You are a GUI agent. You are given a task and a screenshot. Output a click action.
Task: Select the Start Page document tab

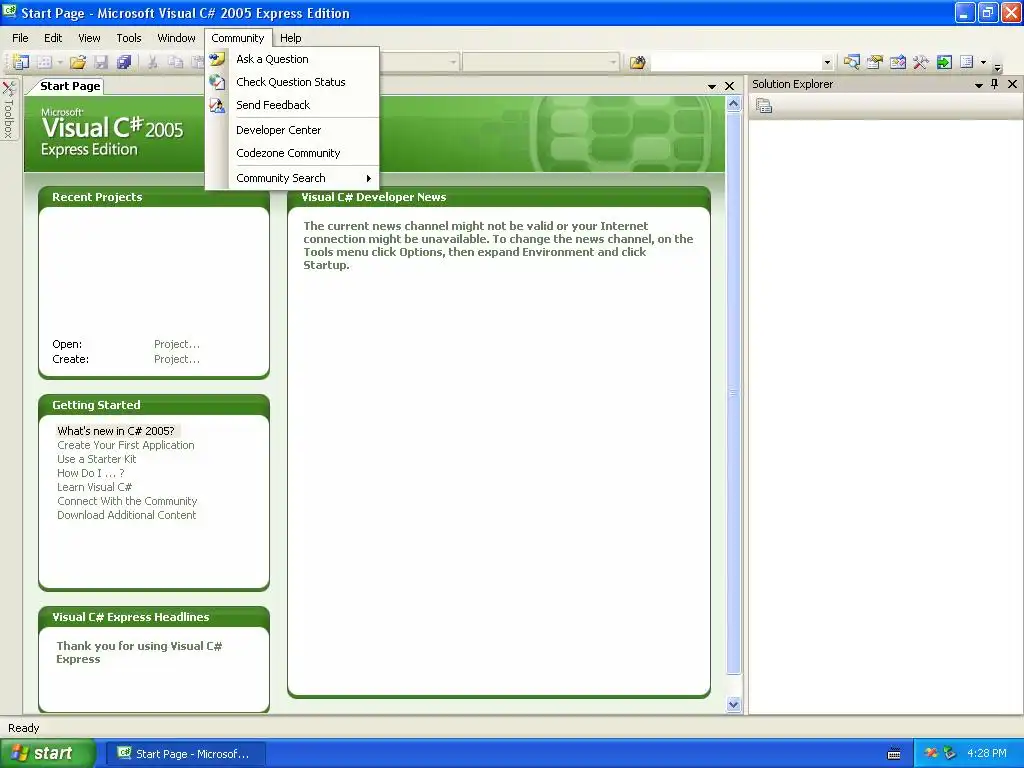pyautogui.click(x=70, y=86)
